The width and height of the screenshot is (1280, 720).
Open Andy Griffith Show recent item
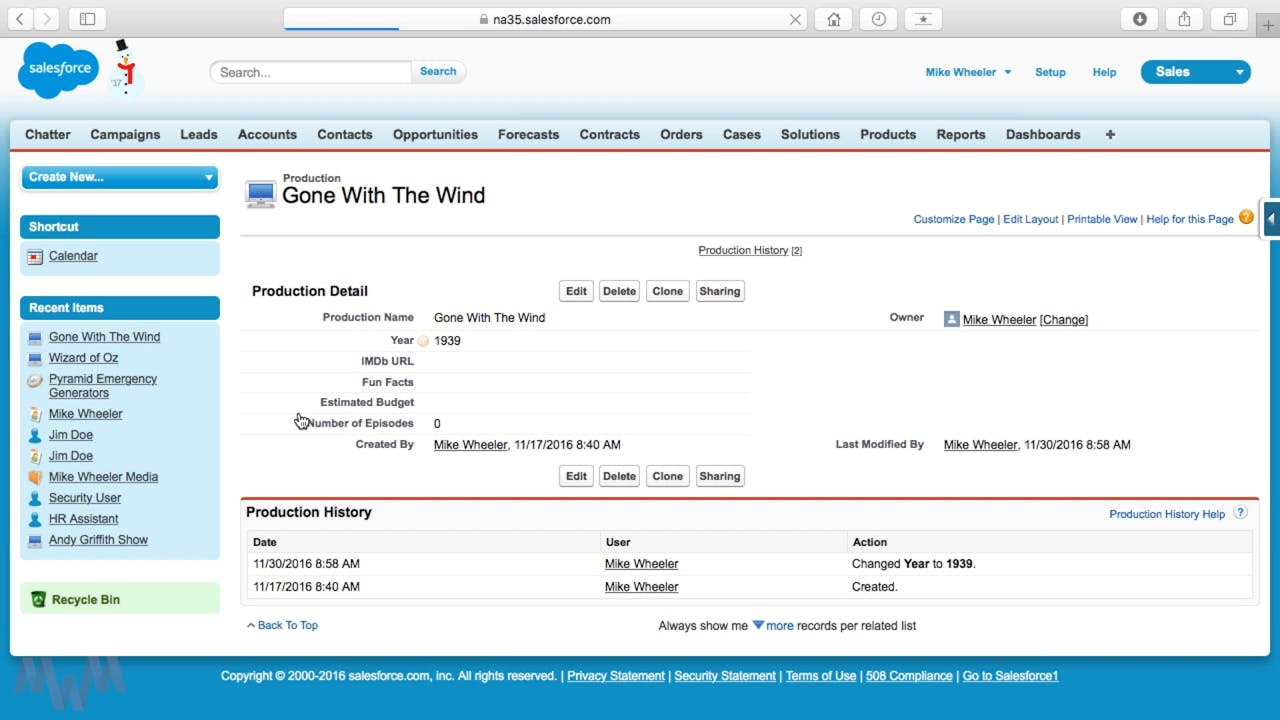[x=98, y=540]
